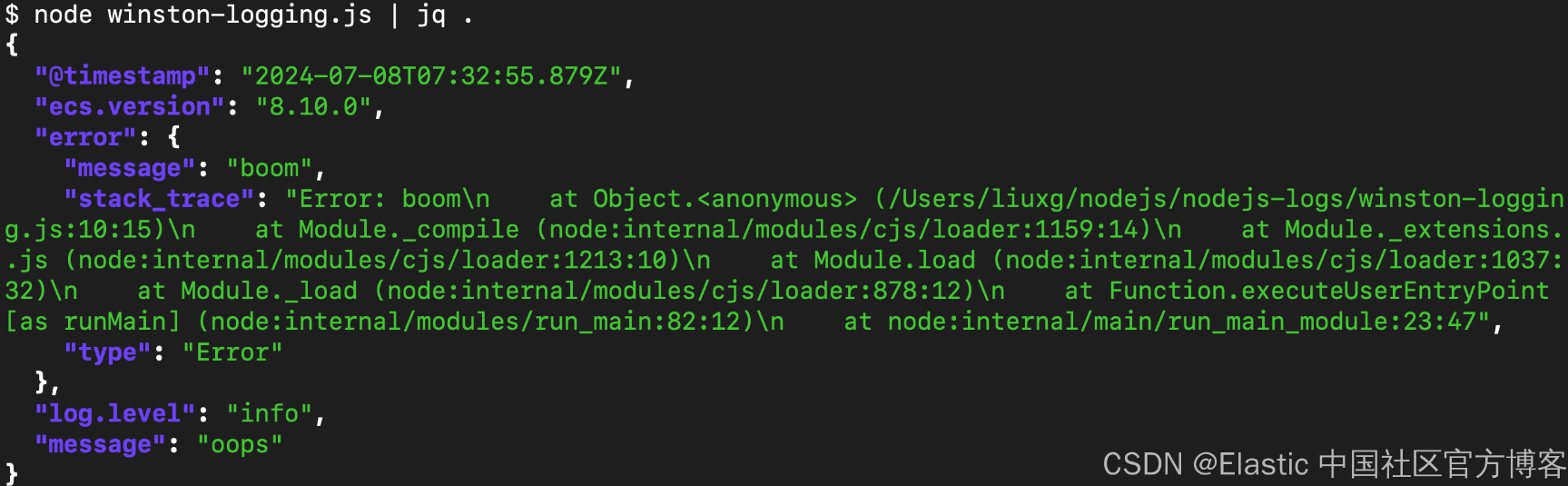Click the "error" object key
This screenshot has width=1568, height=486.
(85, 138)
